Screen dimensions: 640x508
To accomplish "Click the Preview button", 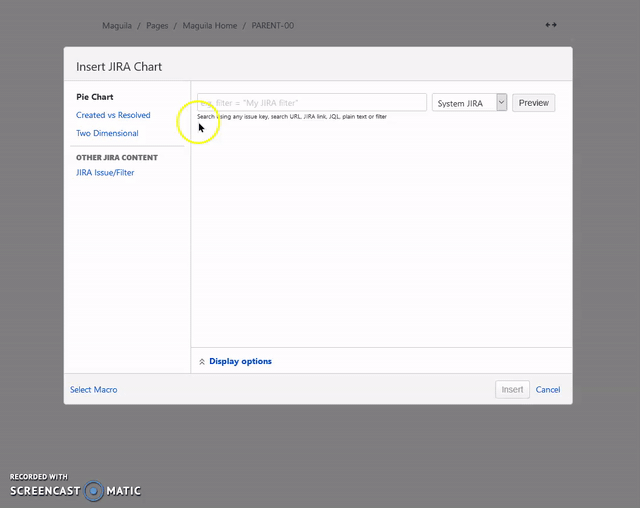I will coord(533,103).
